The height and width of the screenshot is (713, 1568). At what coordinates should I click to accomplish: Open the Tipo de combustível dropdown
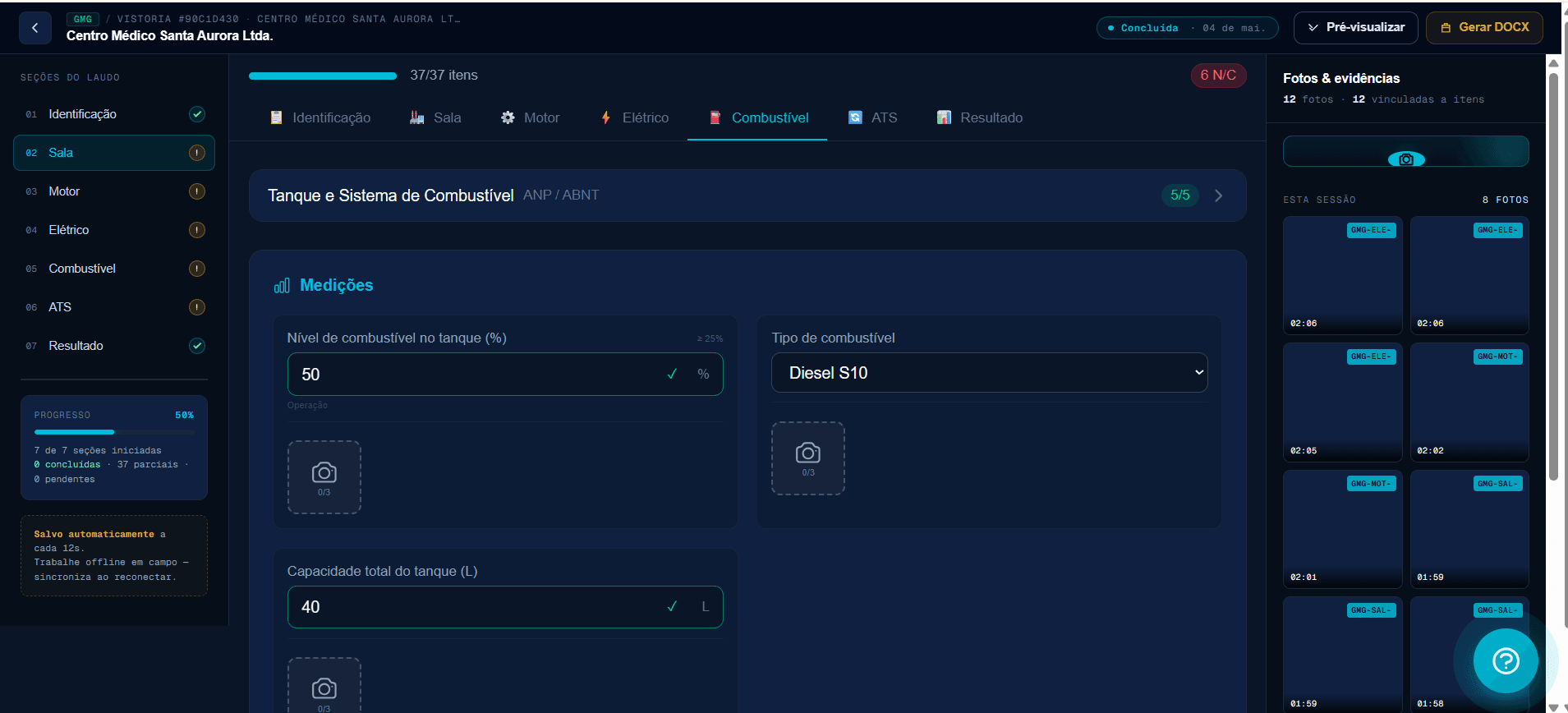coord(990,373)
